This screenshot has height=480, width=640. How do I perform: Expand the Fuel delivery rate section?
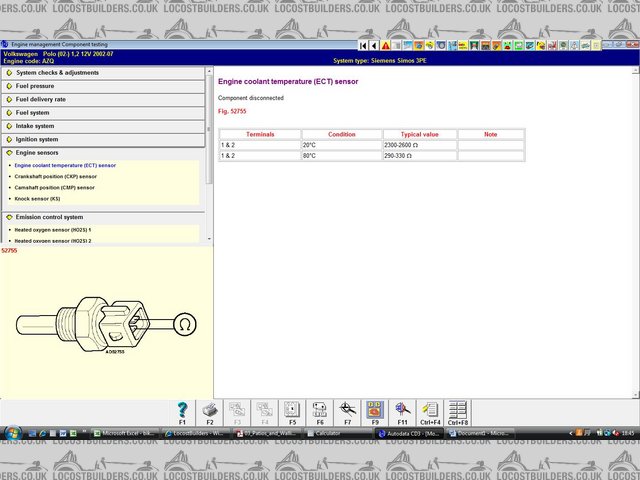pos(103,100)
